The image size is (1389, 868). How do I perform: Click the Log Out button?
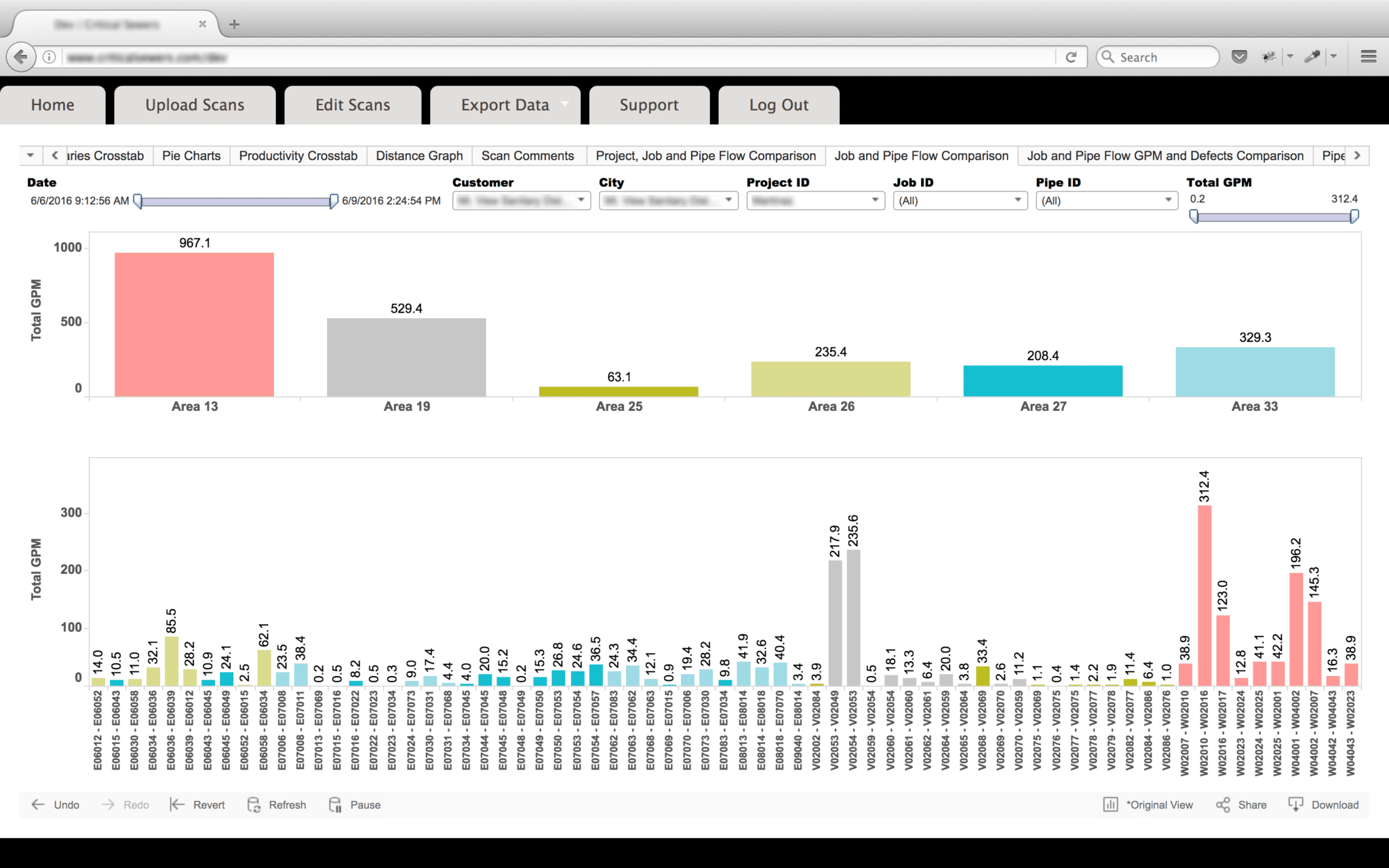779,105
